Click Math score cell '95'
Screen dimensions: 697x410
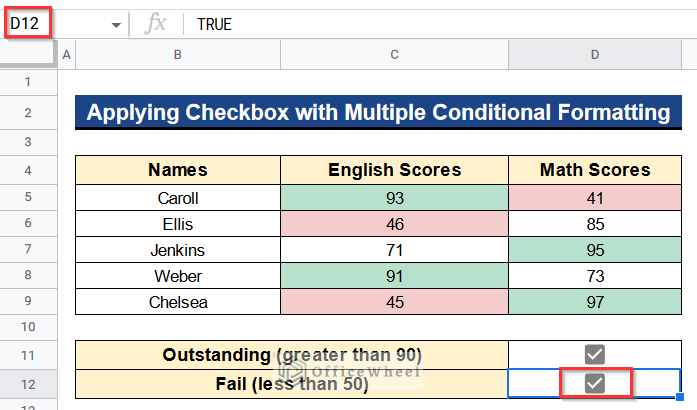coord(595,250)
